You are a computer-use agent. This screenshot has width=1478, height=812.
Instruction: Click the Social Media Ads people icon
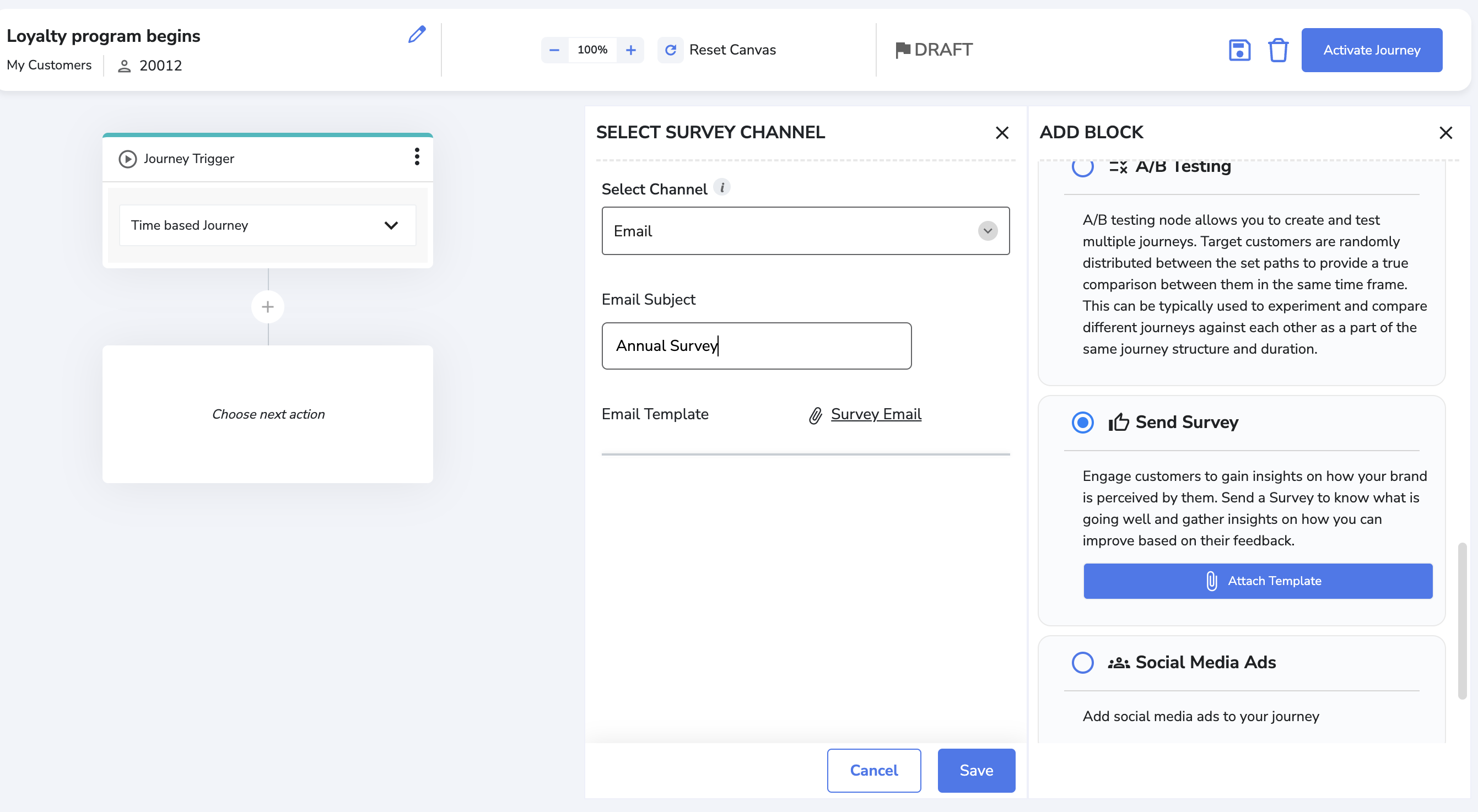[x=1118, y=663]
